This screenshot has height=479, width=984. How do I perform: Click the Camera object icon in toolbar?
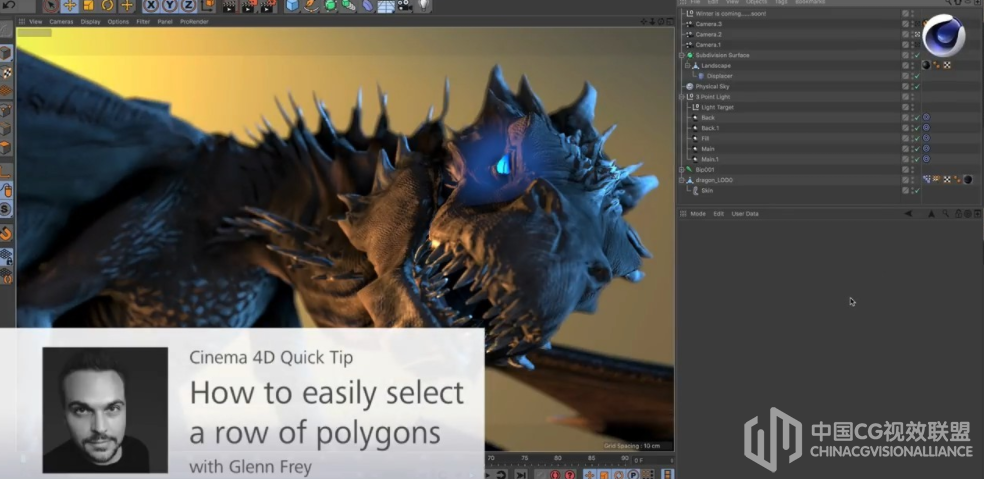pos(405,6)
